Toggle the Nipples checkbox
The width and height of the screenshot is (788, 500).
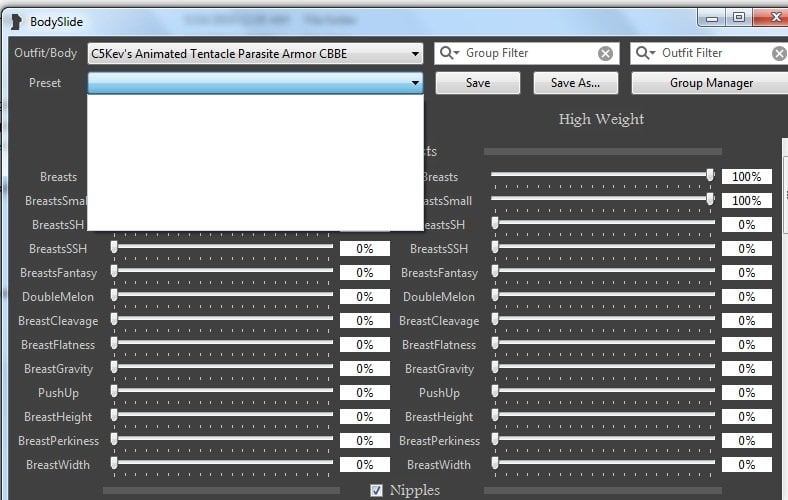pyautogui.click(x=376, y=490)
